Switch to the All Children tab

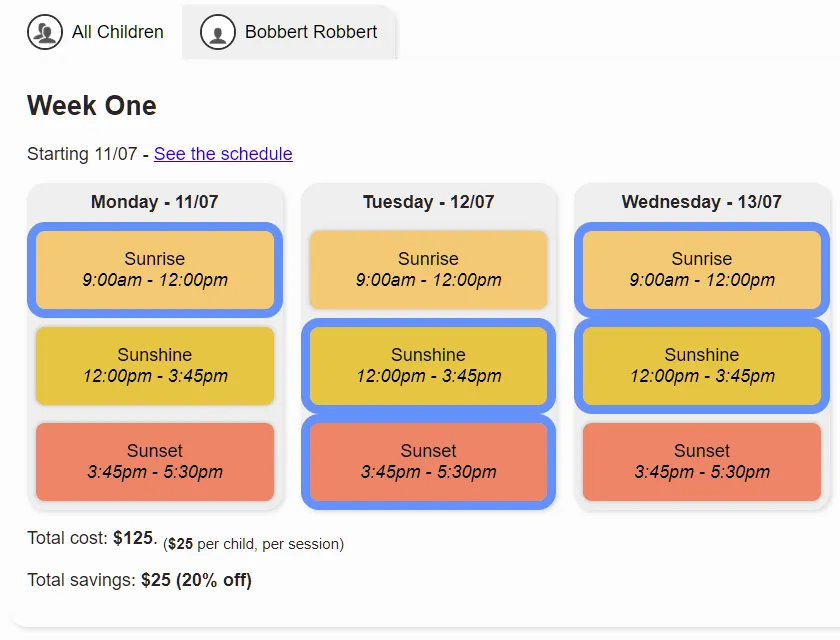tap(96, 32)
